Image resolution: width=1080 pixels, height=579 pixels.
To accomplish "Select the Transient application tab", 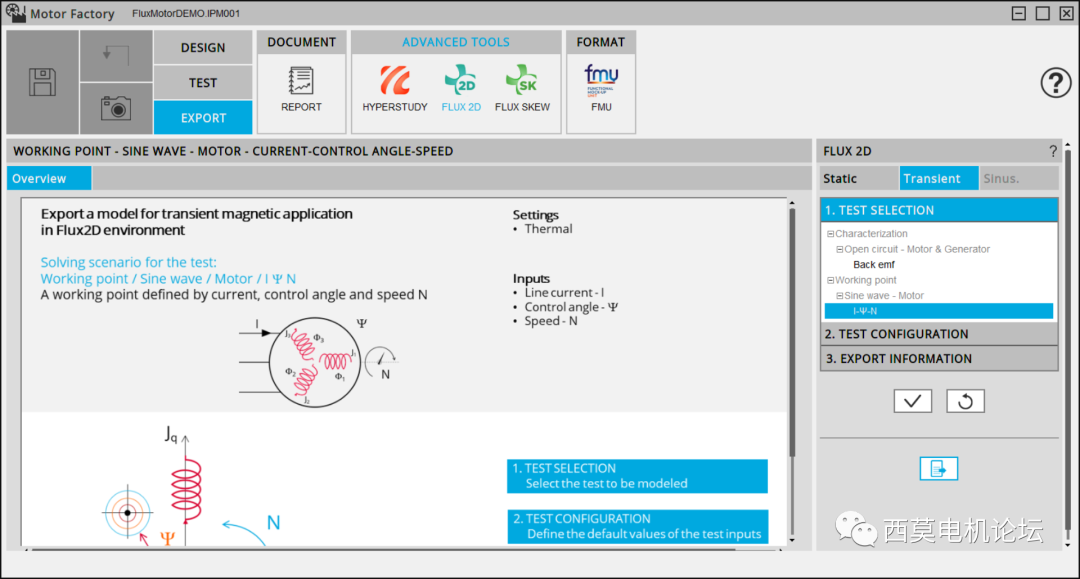I will [x=939, y=178].
